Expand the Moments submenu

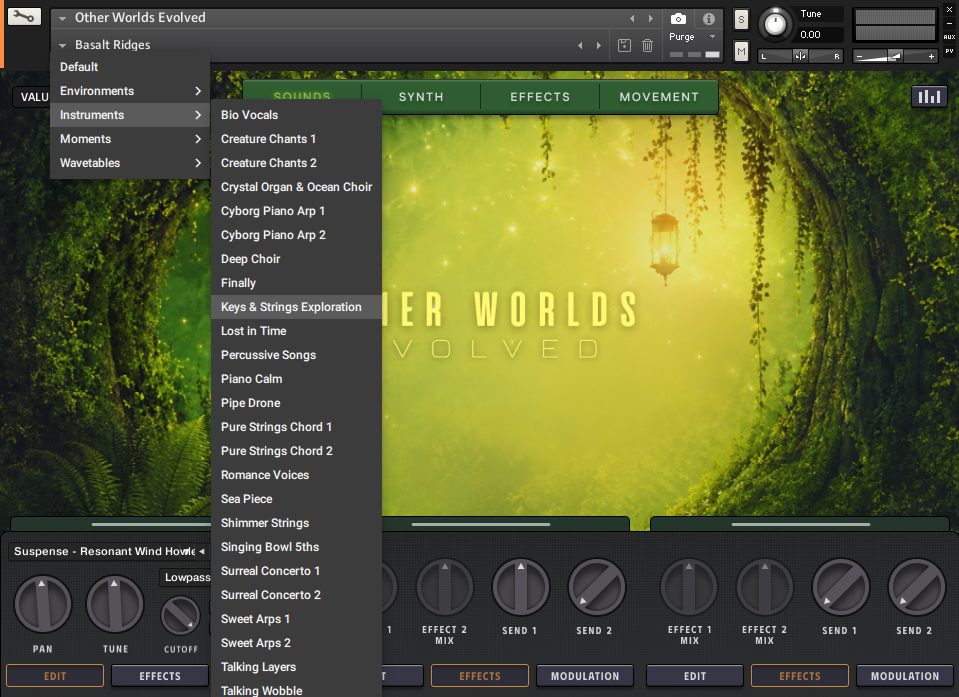130,139
